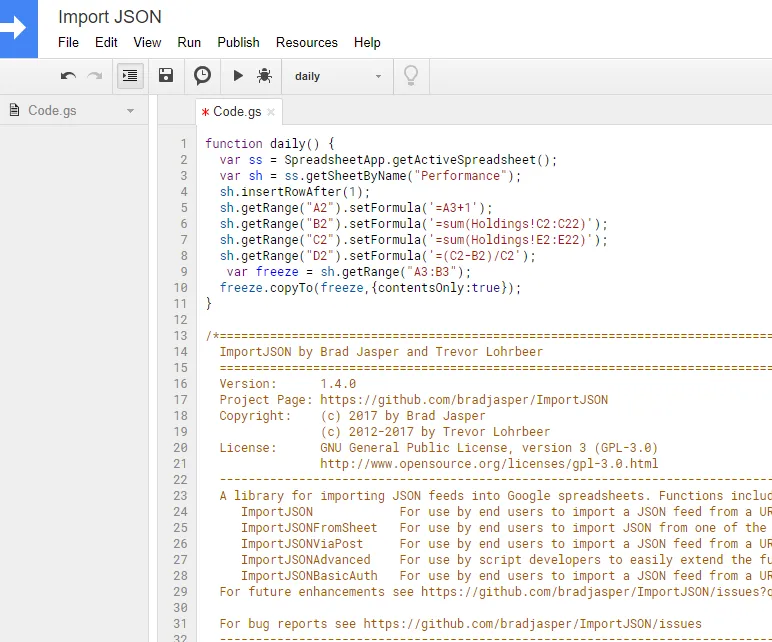Click the 'For future enhancements' comment line
The height and width of the screenshot is (642, 772).
pos(496,592)
